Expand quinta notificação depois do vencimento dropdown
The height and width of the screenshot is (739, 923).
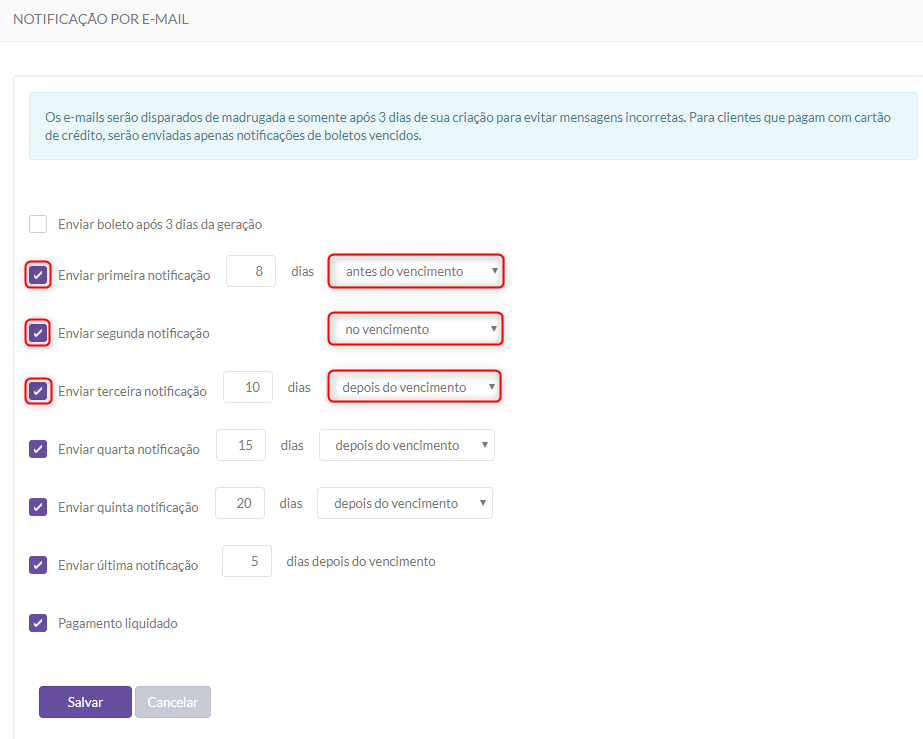405,503
